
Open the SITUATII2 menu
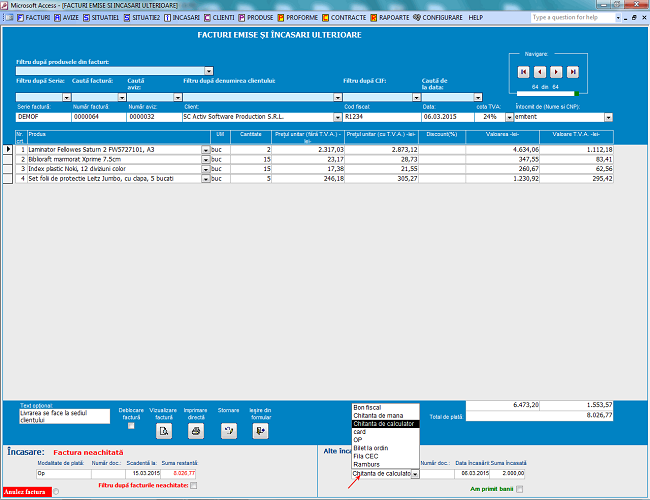(142, 17)
